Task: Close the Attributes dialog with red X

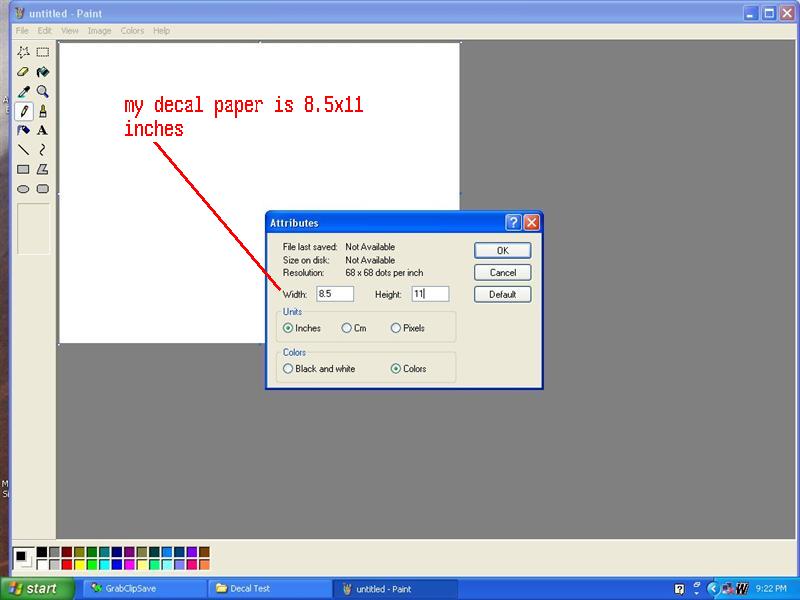Action: click(x=532, y=222)
